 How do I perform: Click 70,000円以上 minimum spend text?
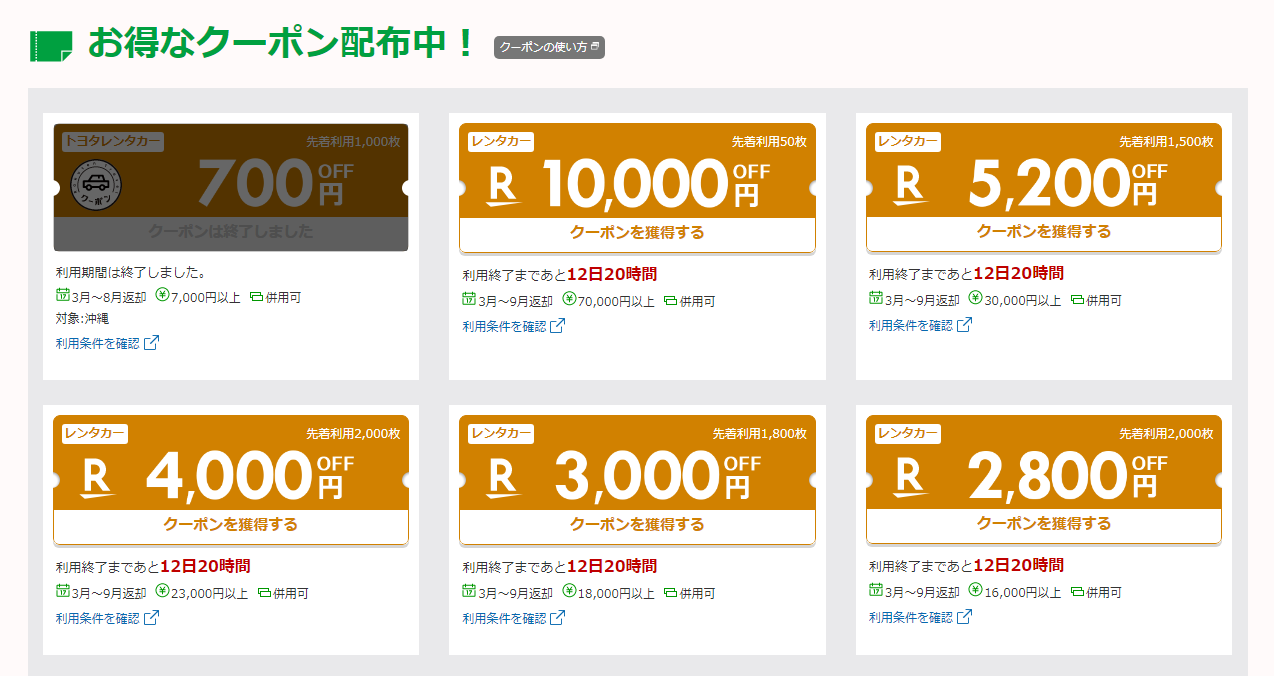(616, 301)
